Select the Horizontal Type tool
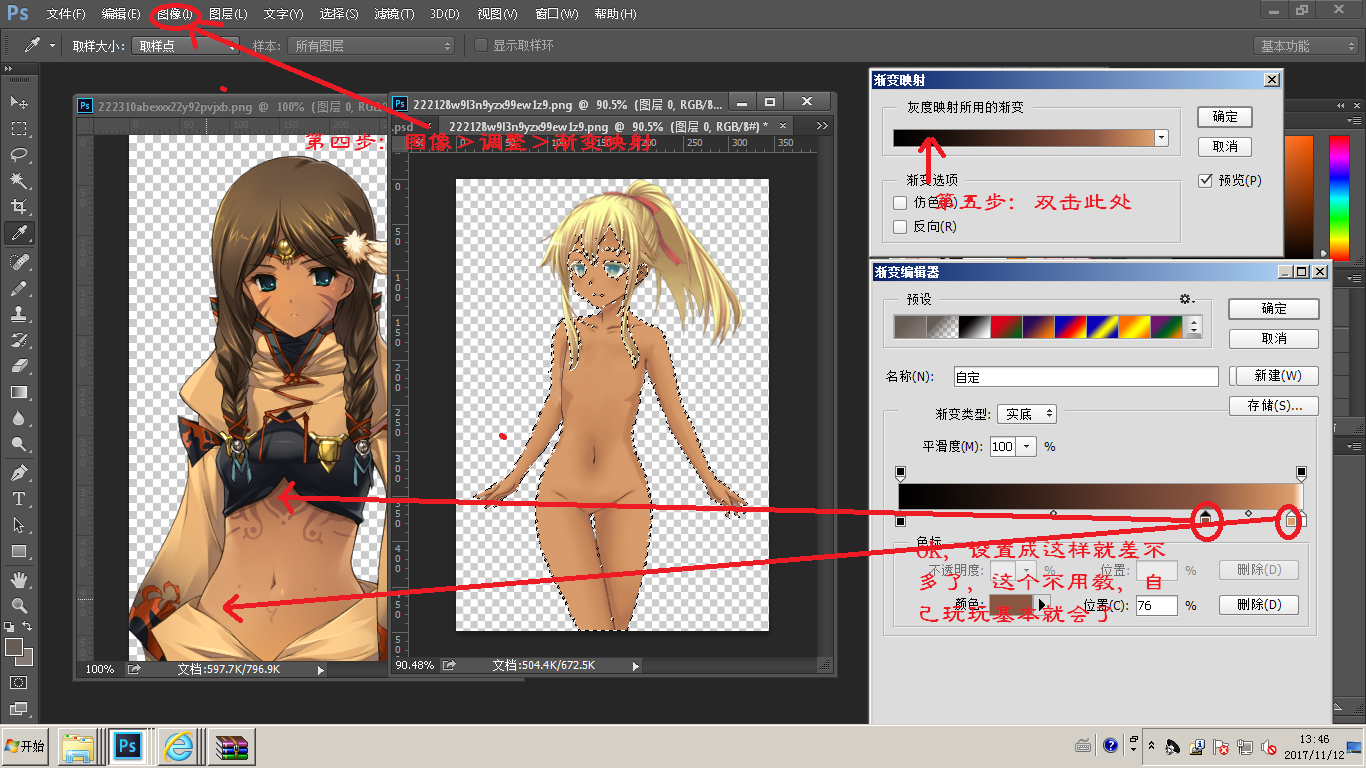This screenshot has width=1366, height=768. [x=19, y=498]
